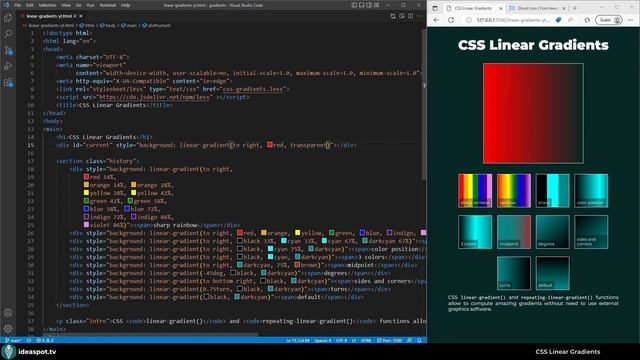Click the browser favorites star icon
Image resolution: width=640 pixels, height=360 pixels.
pyautogui.click(x=587, y=20)
